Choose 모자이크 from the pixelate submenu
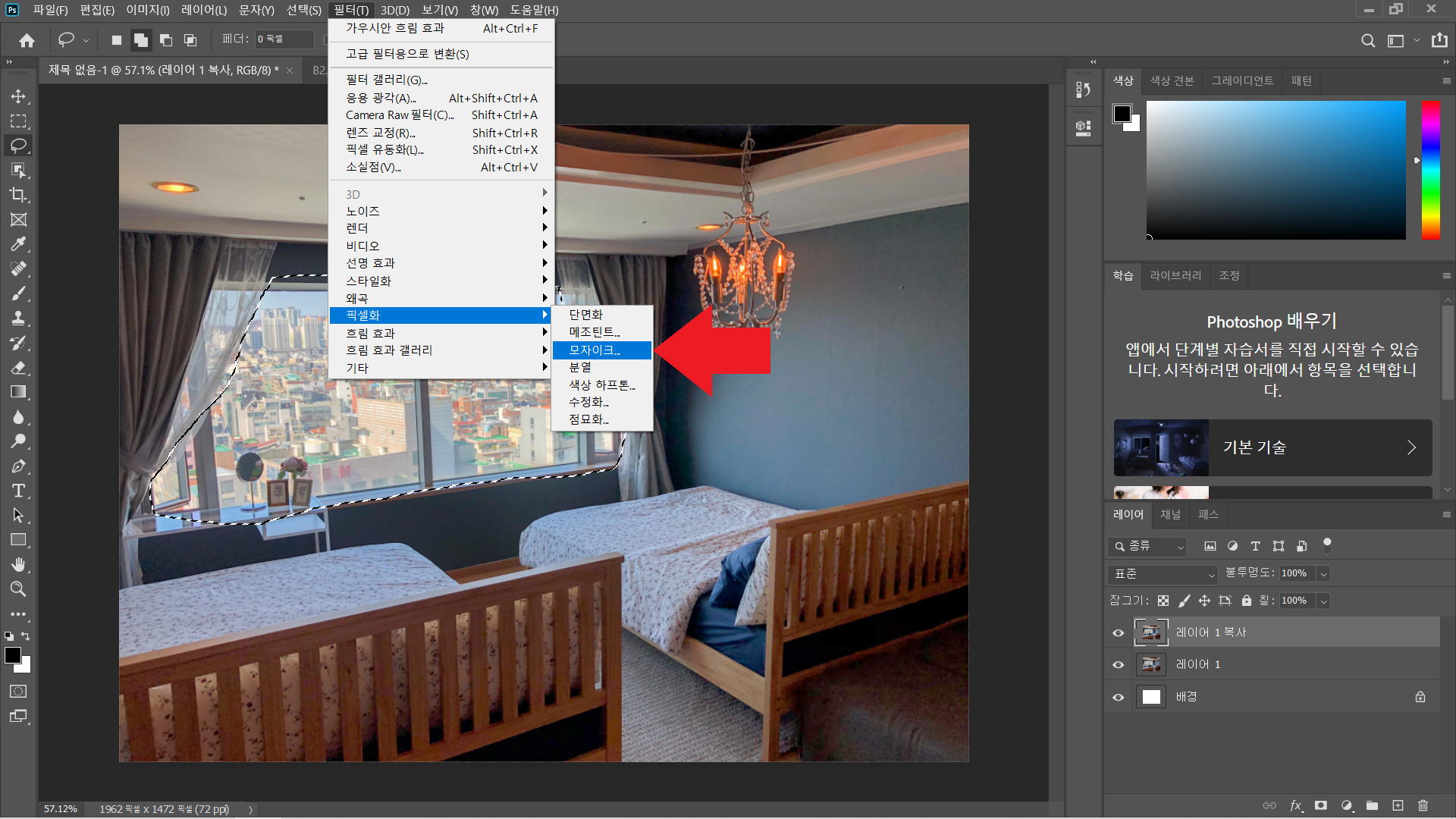 pyautogui.click(x=595, y=350)
